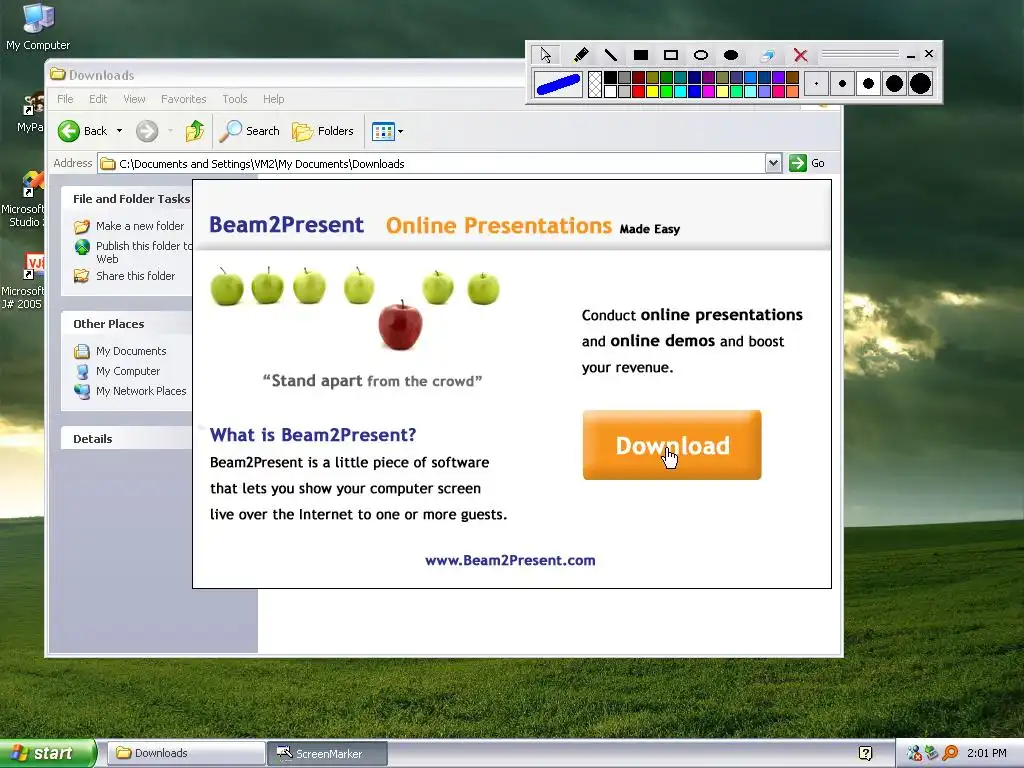
Task: Select the line drawing tool
Action: [x=611, y=55]
